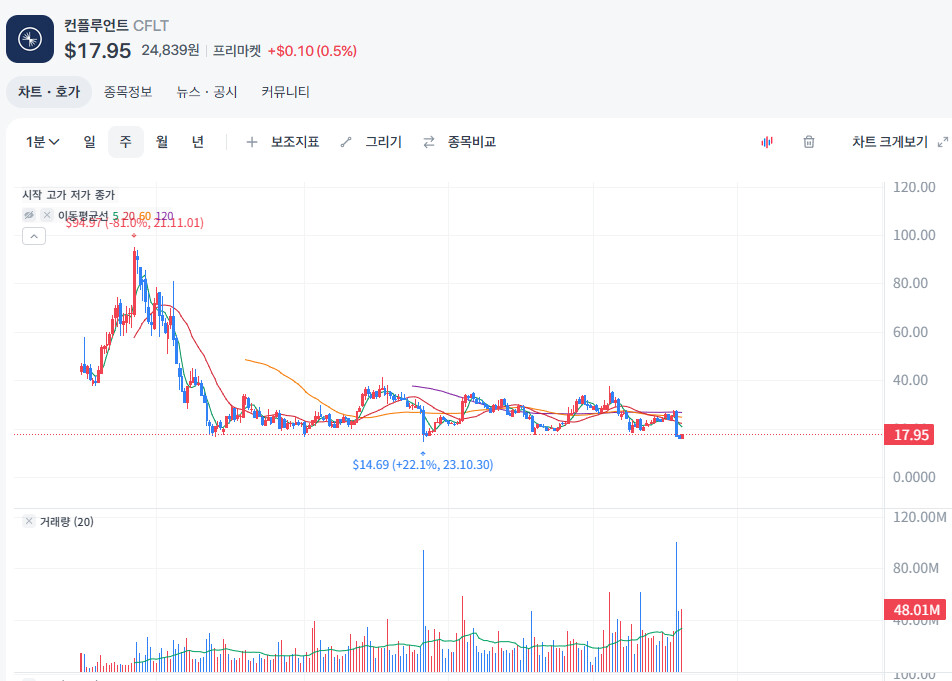Open the 뉴스 · 공시 tab
952x681 pixels.
(x=206, y=92)
